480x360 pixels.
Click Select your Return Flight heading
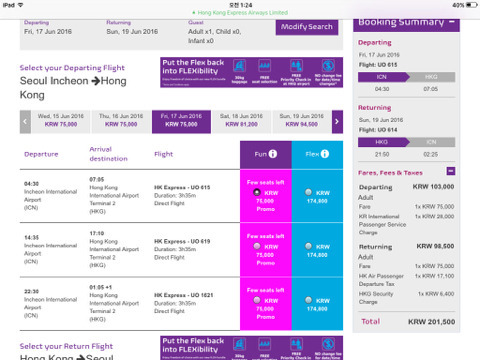coord(66,346)
